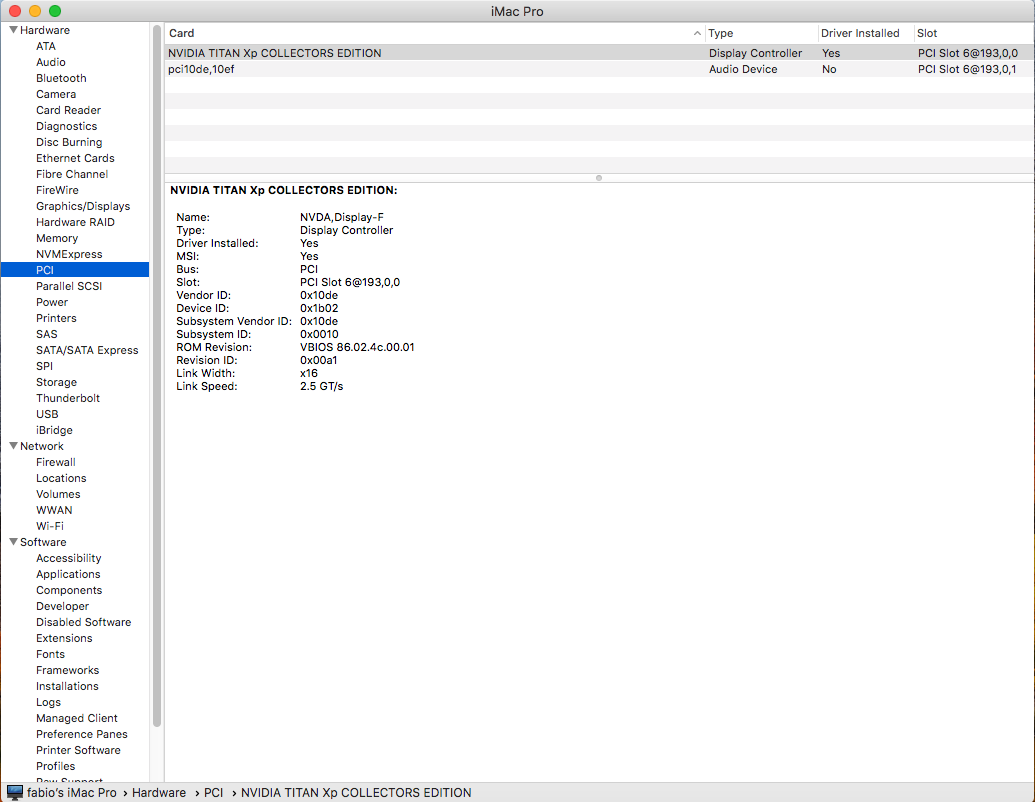This screenshot has width=1035, height=802.
Task: Open Audio in the sidebar
Action: (51, 62)
